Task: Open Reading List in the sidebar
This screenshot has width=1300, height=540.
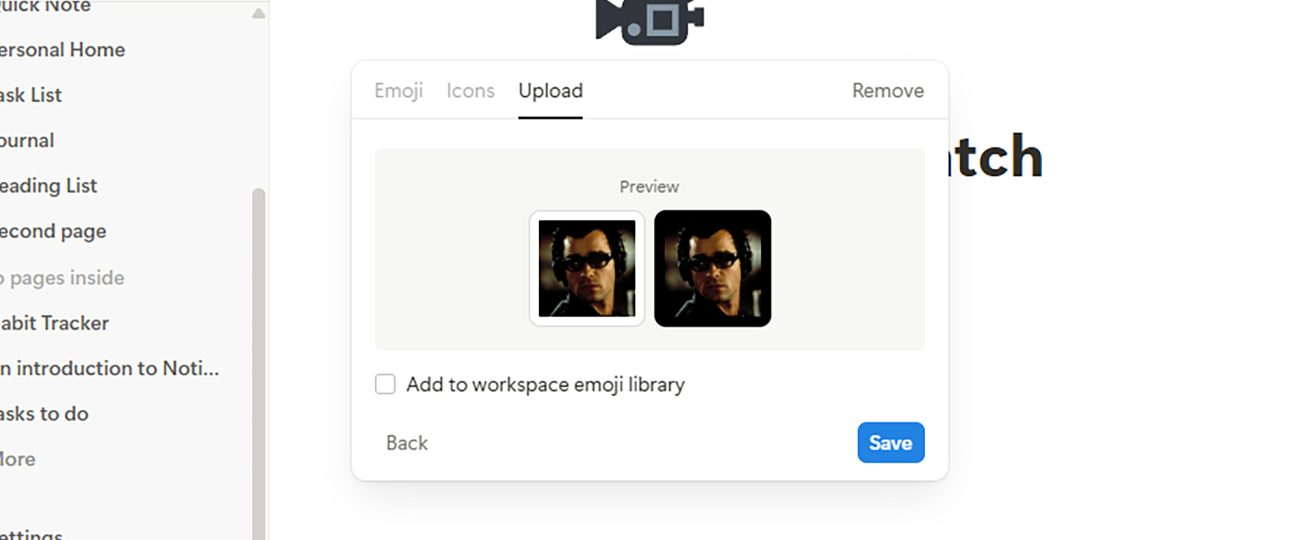Action: pyautogui.click(x=49, y=186)
